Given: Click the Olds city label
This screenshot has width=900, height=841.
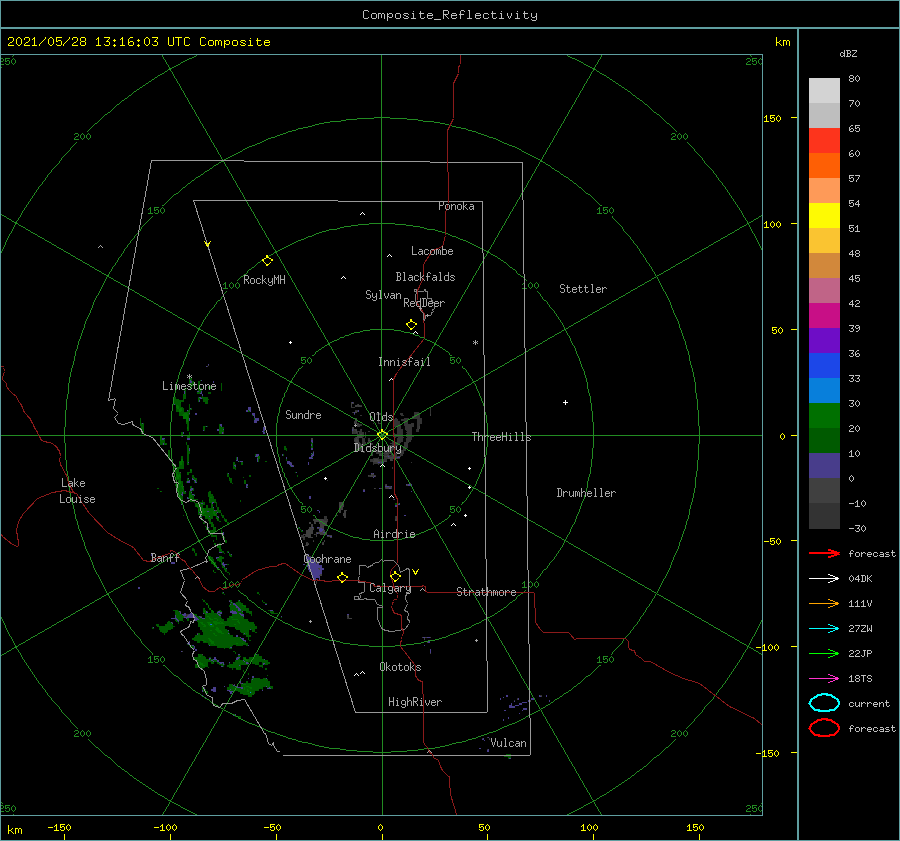Looking at the screenshot, I should point(381,417).
